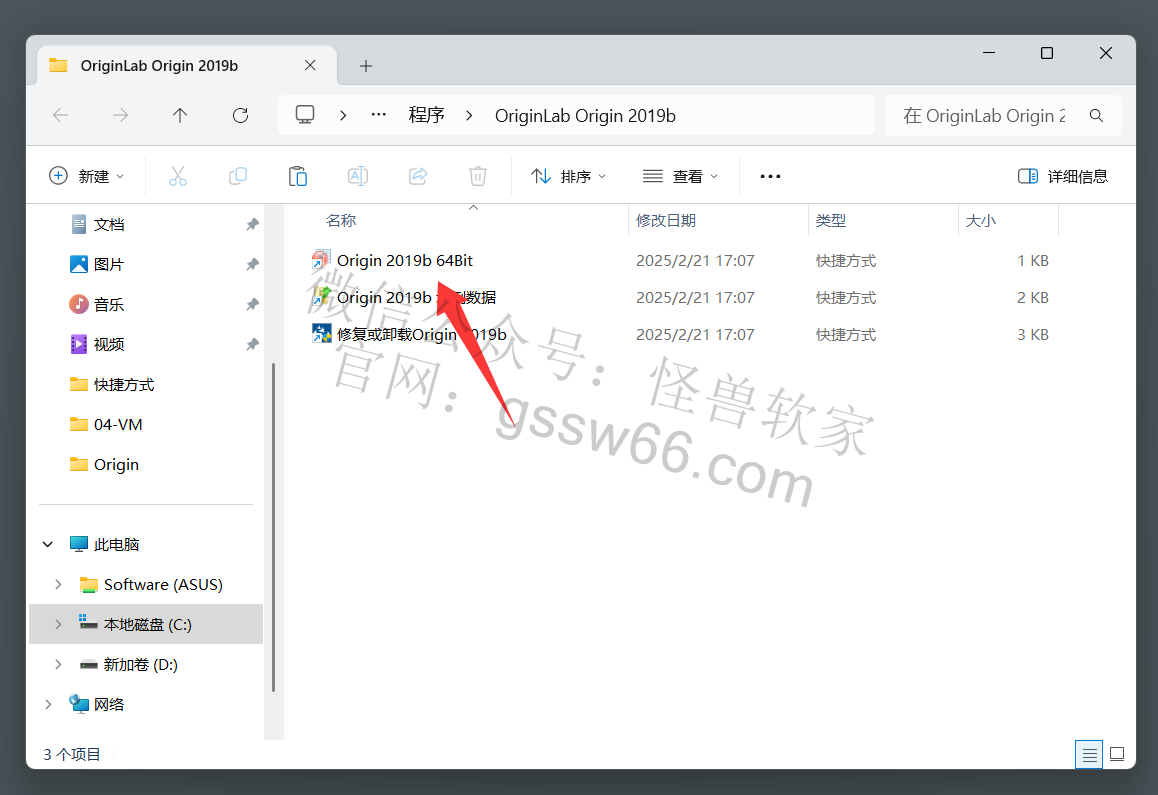This screenshot has height=795, width=1158.
Task: Go forward with the right arrow
Action: (x=120, y=115)
